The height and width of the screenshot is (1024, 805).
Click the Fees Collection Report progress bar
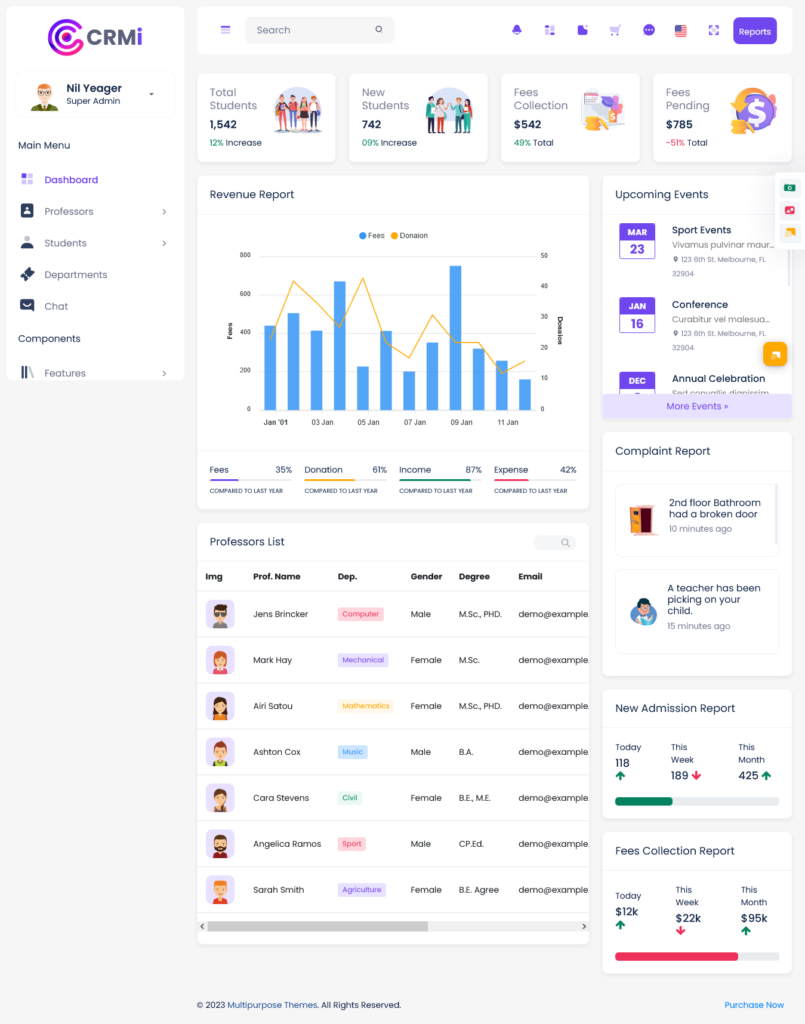[x=696, y=956]
